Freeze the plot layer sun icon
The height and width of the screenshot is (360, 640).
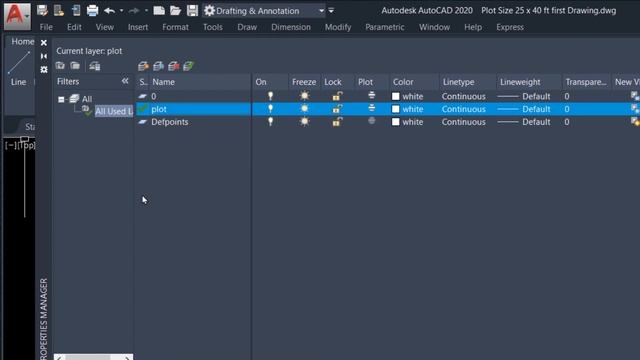pyautogui.click(x=304, y=109)
